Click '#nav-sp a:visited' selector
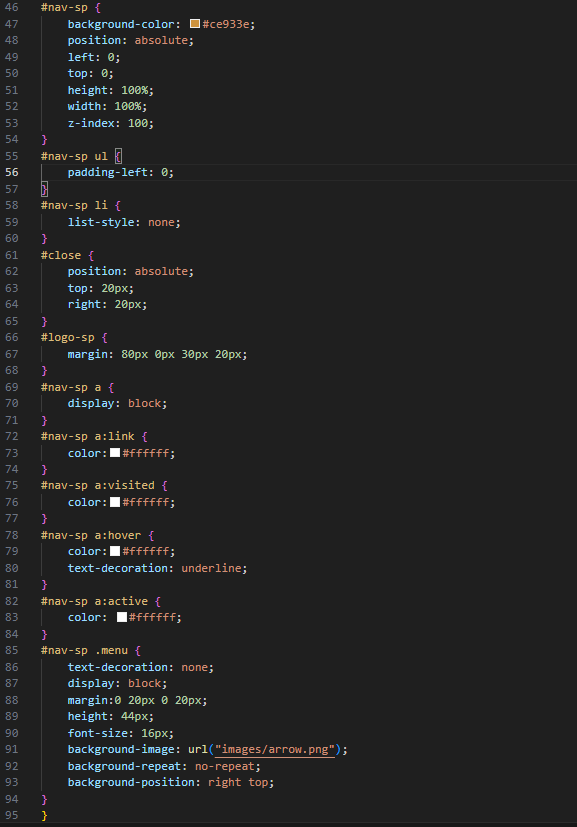 coord(98,485)
